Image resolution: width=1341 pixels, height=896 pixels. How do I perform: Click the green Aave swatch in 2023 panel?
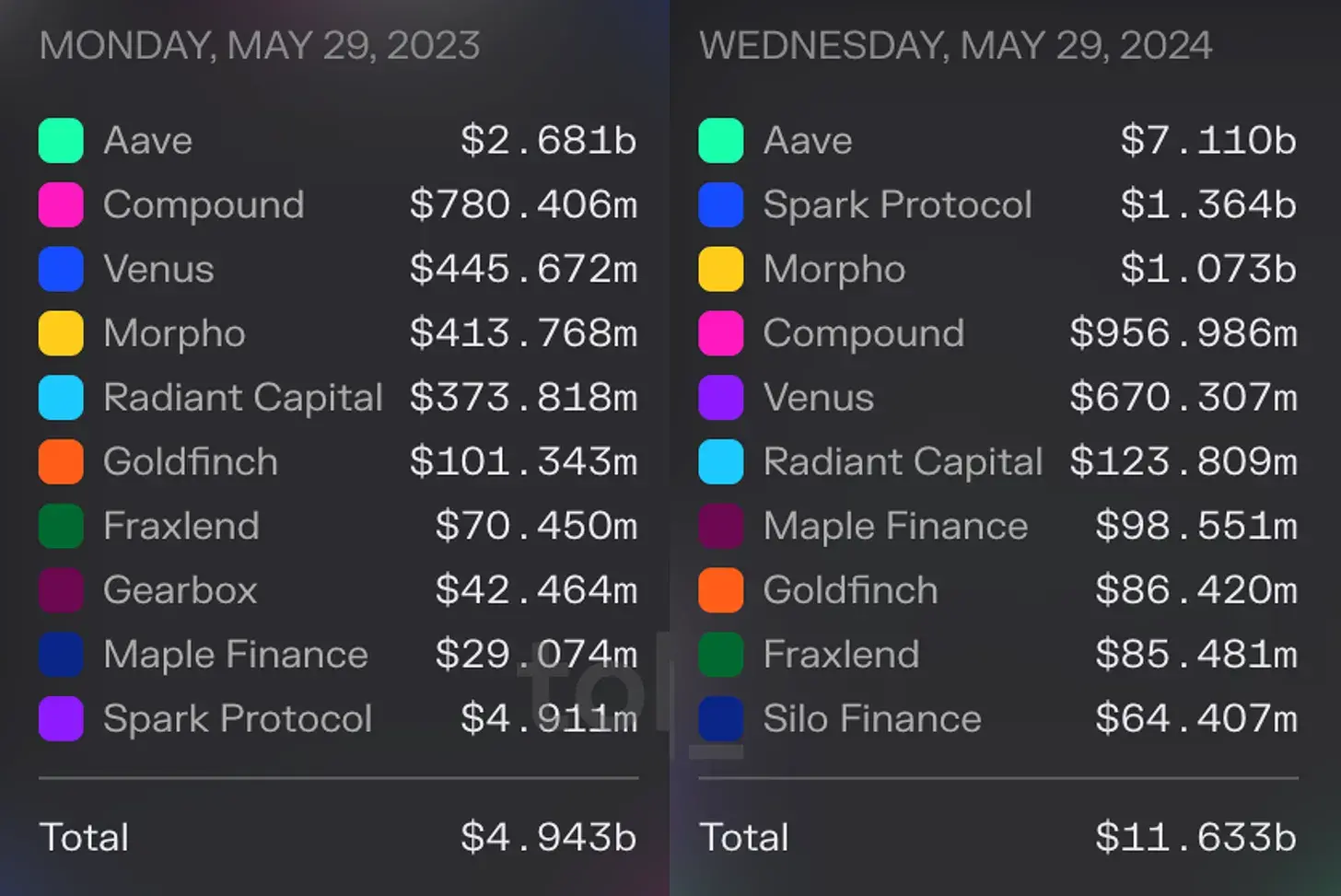[61, 141]
